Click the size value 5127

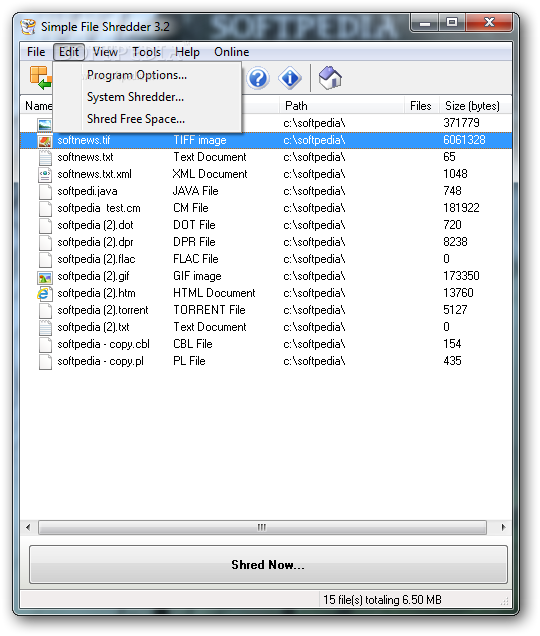(x=455, y=311)
